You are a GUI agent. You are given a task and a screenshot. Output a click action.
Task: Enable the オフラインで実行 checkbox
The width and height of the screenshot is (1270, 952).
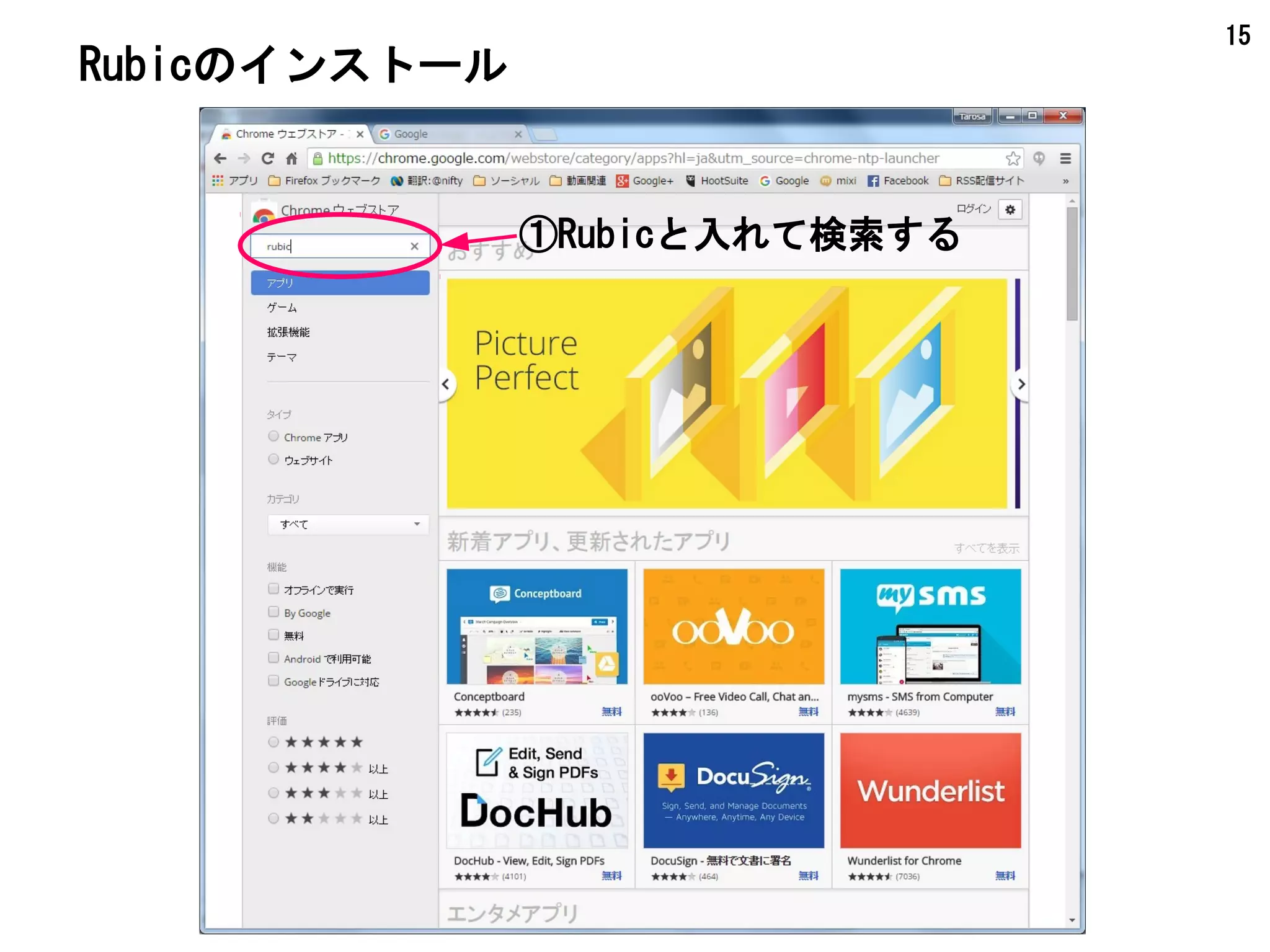point(273,589)
